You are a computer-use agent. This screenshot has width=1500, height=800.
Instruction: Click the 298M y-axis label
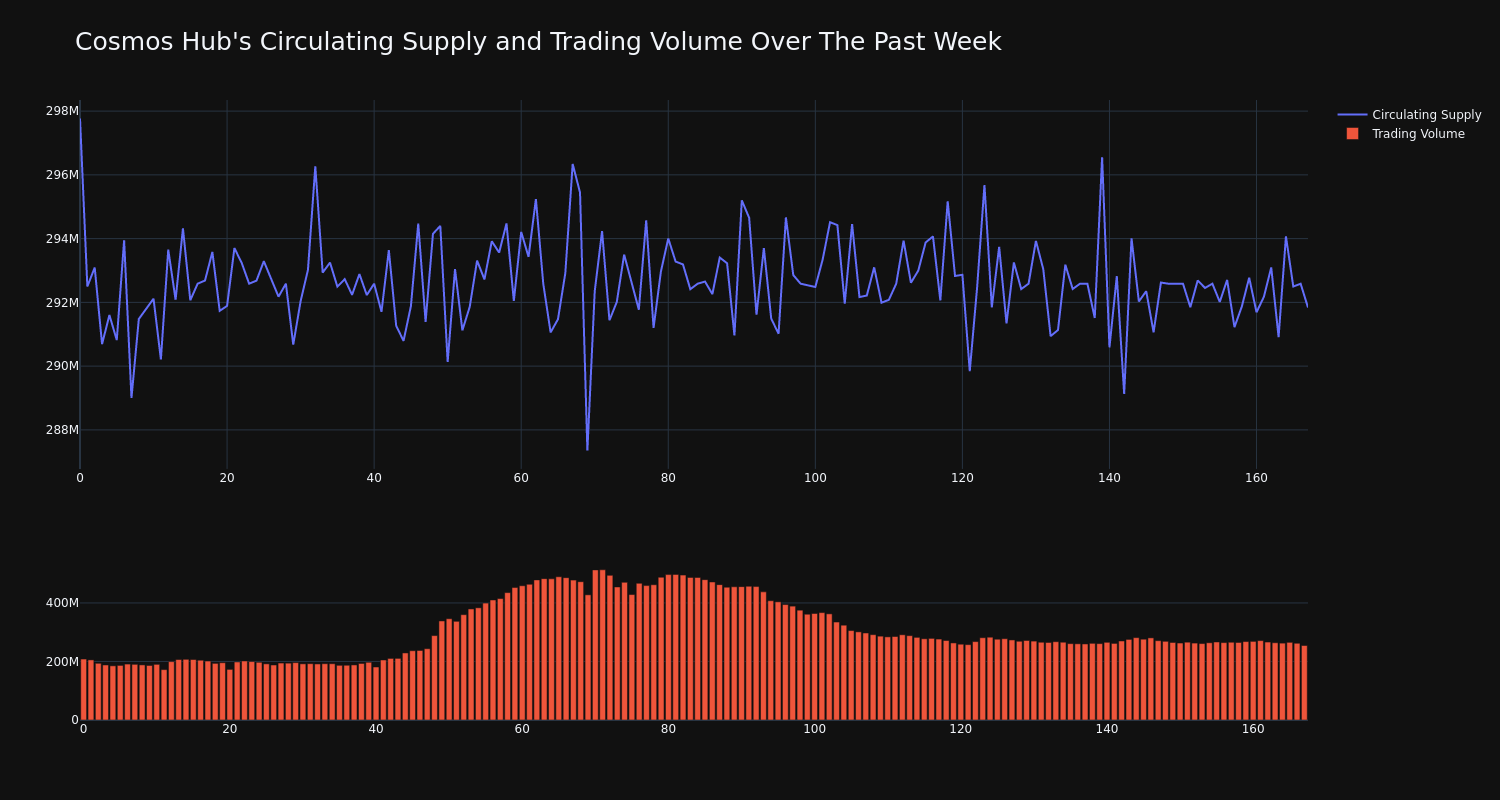click(62, 111)
